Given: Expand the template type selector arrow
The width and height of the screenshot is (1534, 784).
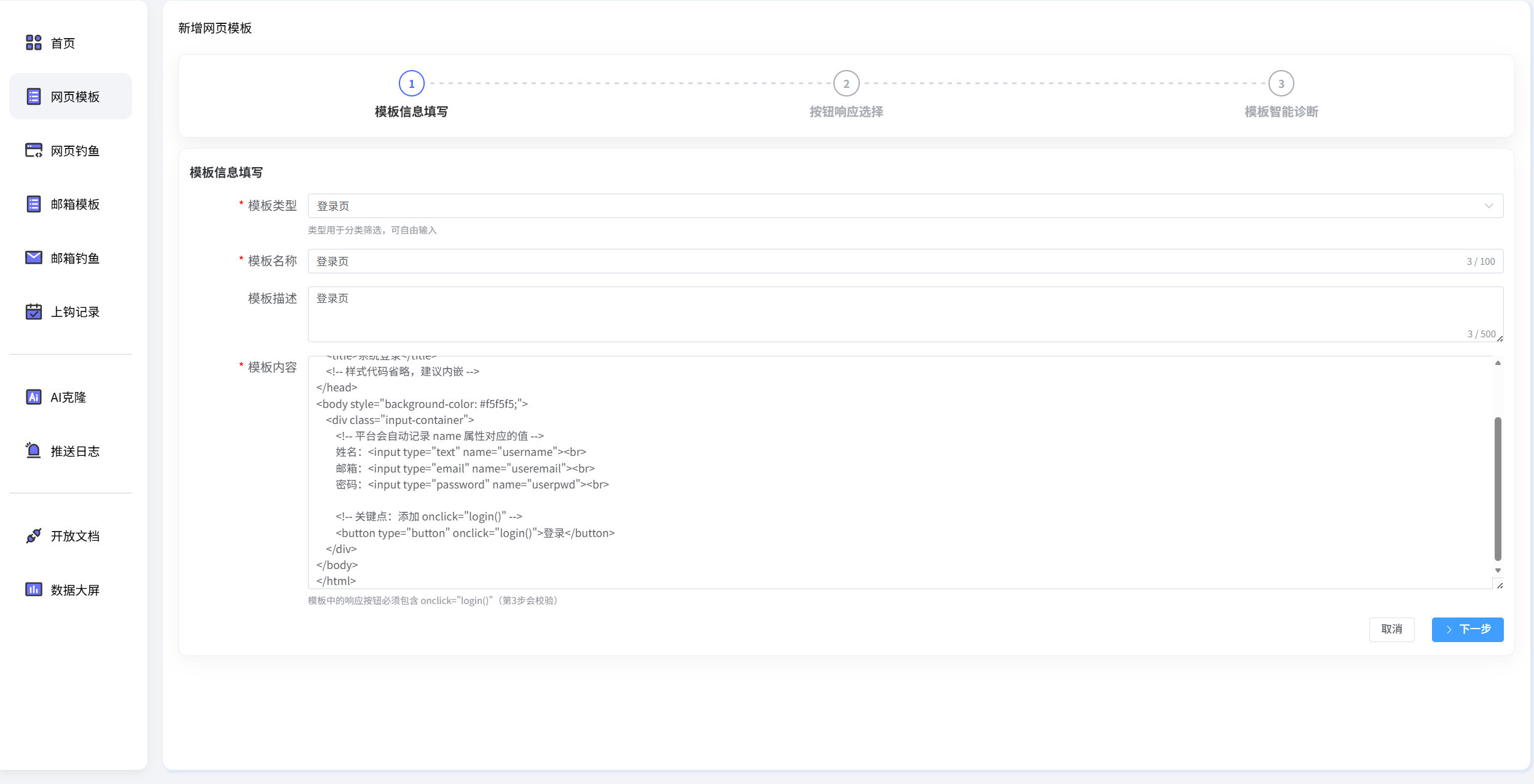Looking at the screenshot, I should [1490, 206].
